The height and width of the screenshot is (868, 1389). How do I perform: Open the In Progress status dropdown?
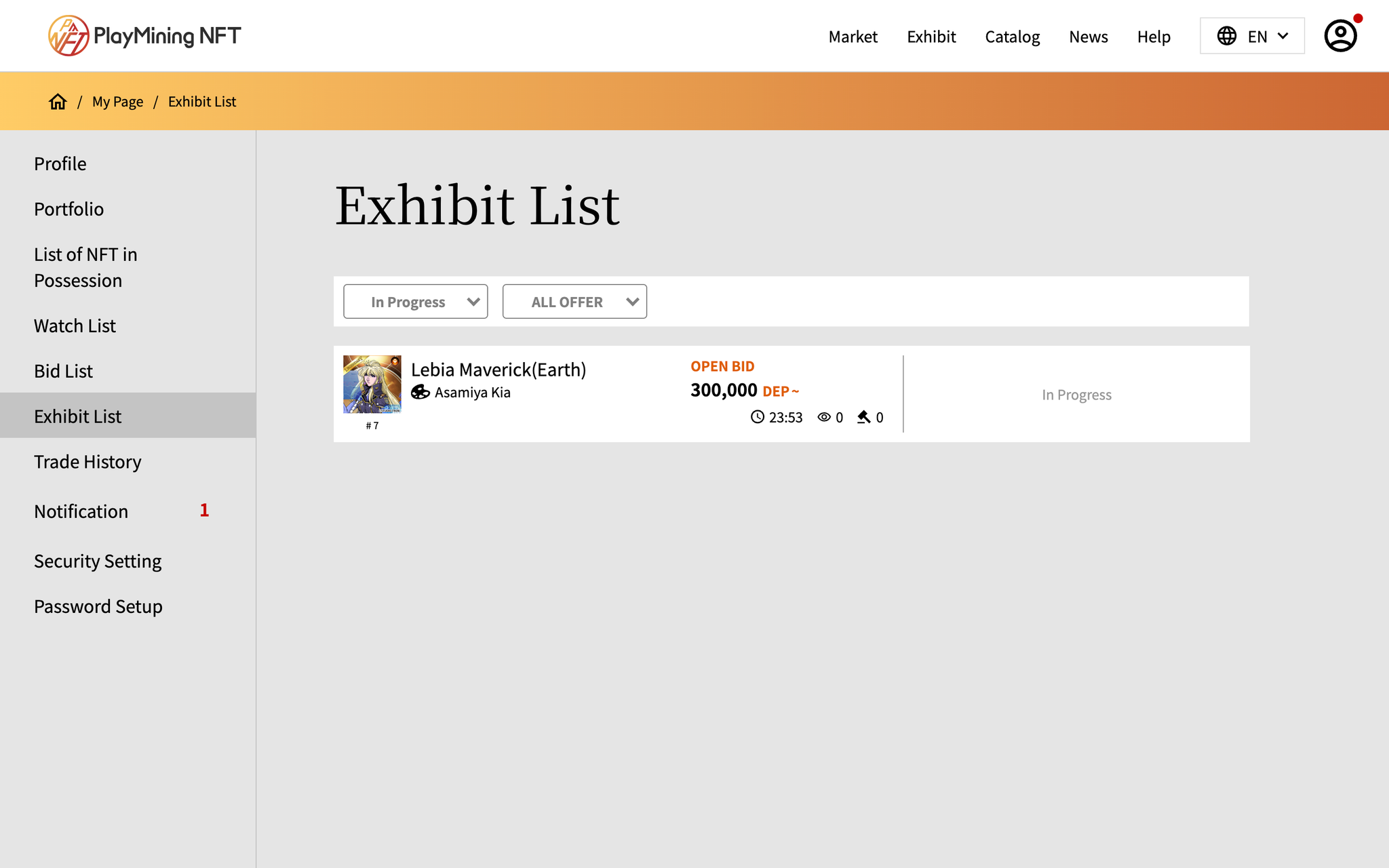point(415,302)
